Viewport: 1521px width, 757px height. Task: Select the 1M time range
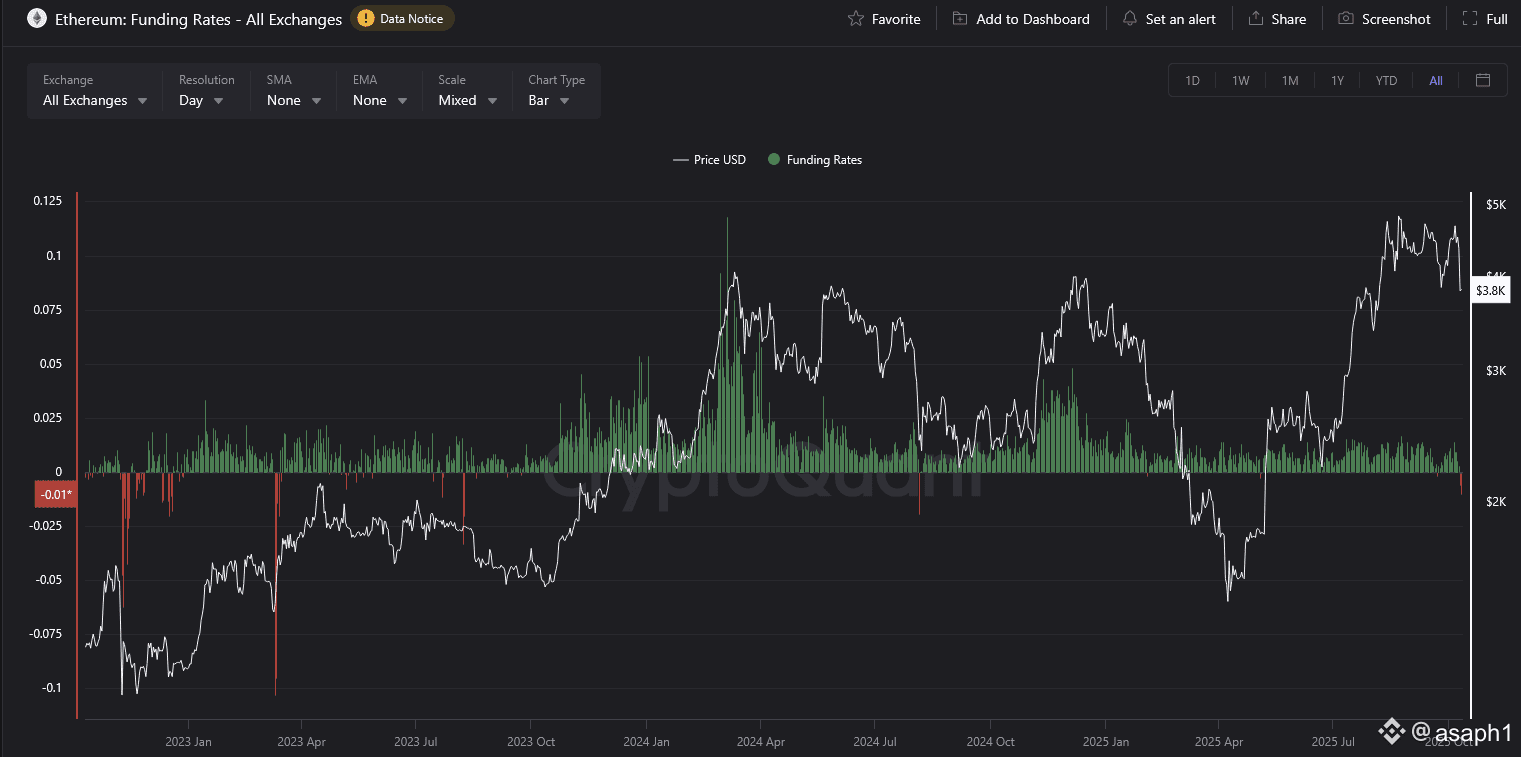click(x=1290, y=81)
